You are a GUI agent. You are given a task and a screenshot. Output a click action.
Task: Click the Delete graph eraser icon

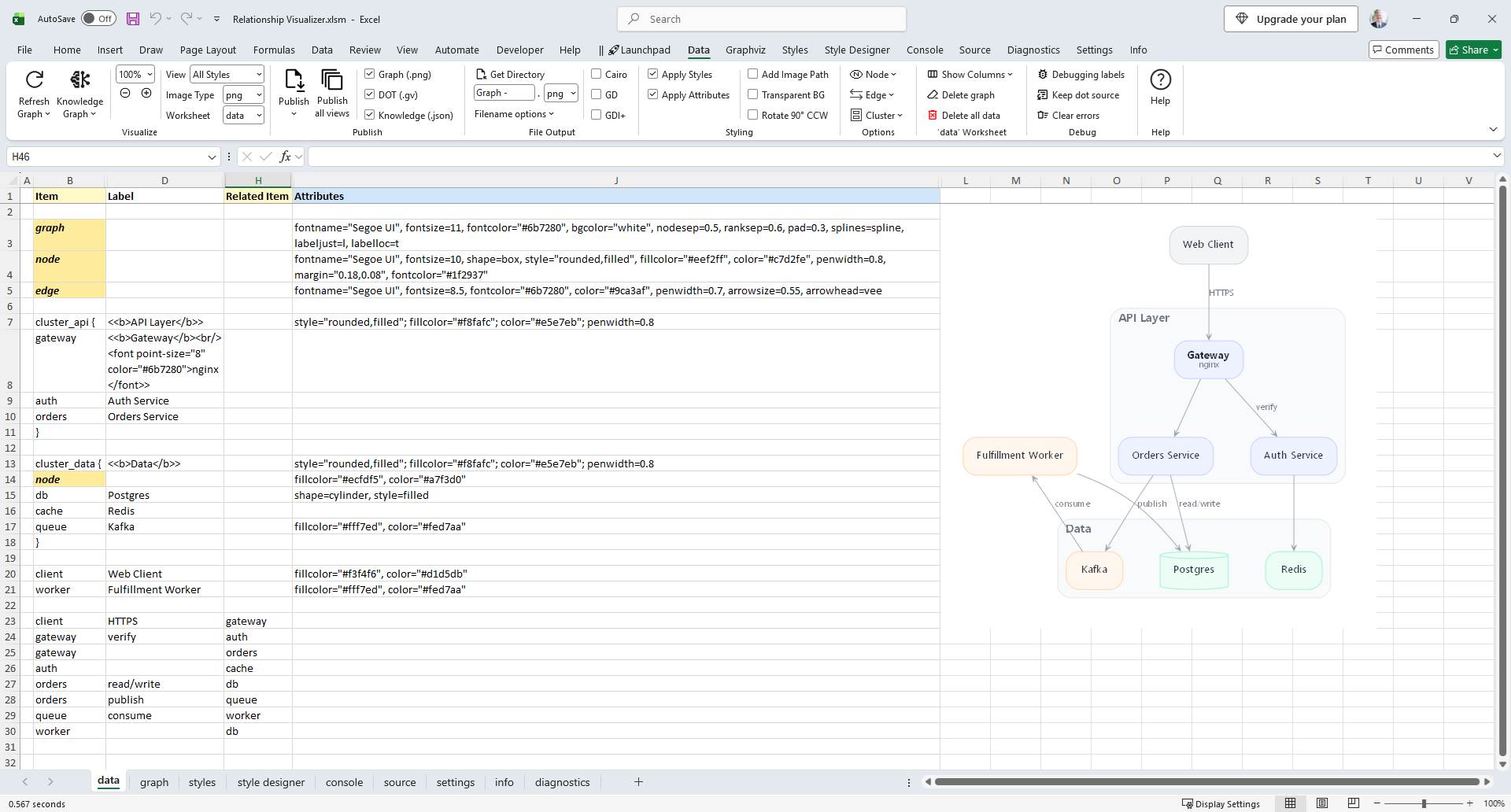pos(933,94)
